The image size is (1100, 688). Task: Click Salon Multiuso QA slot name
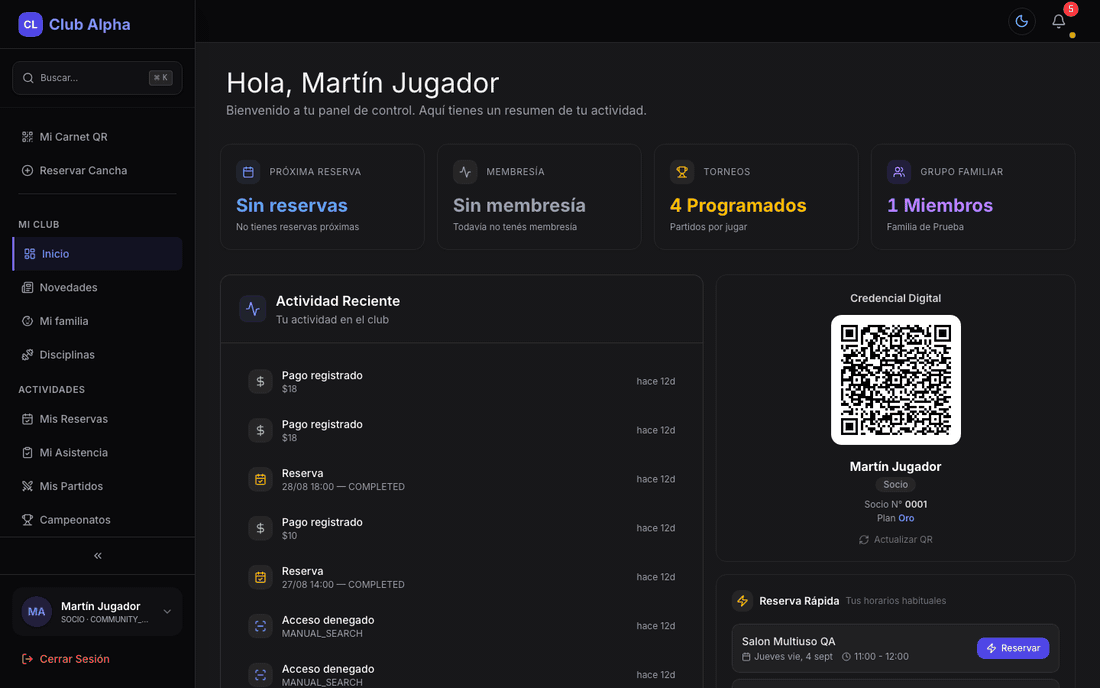(789, 641)
